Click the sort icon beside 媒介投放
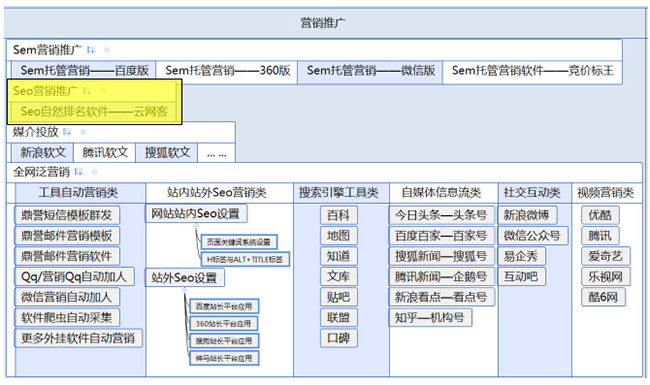 67,132
